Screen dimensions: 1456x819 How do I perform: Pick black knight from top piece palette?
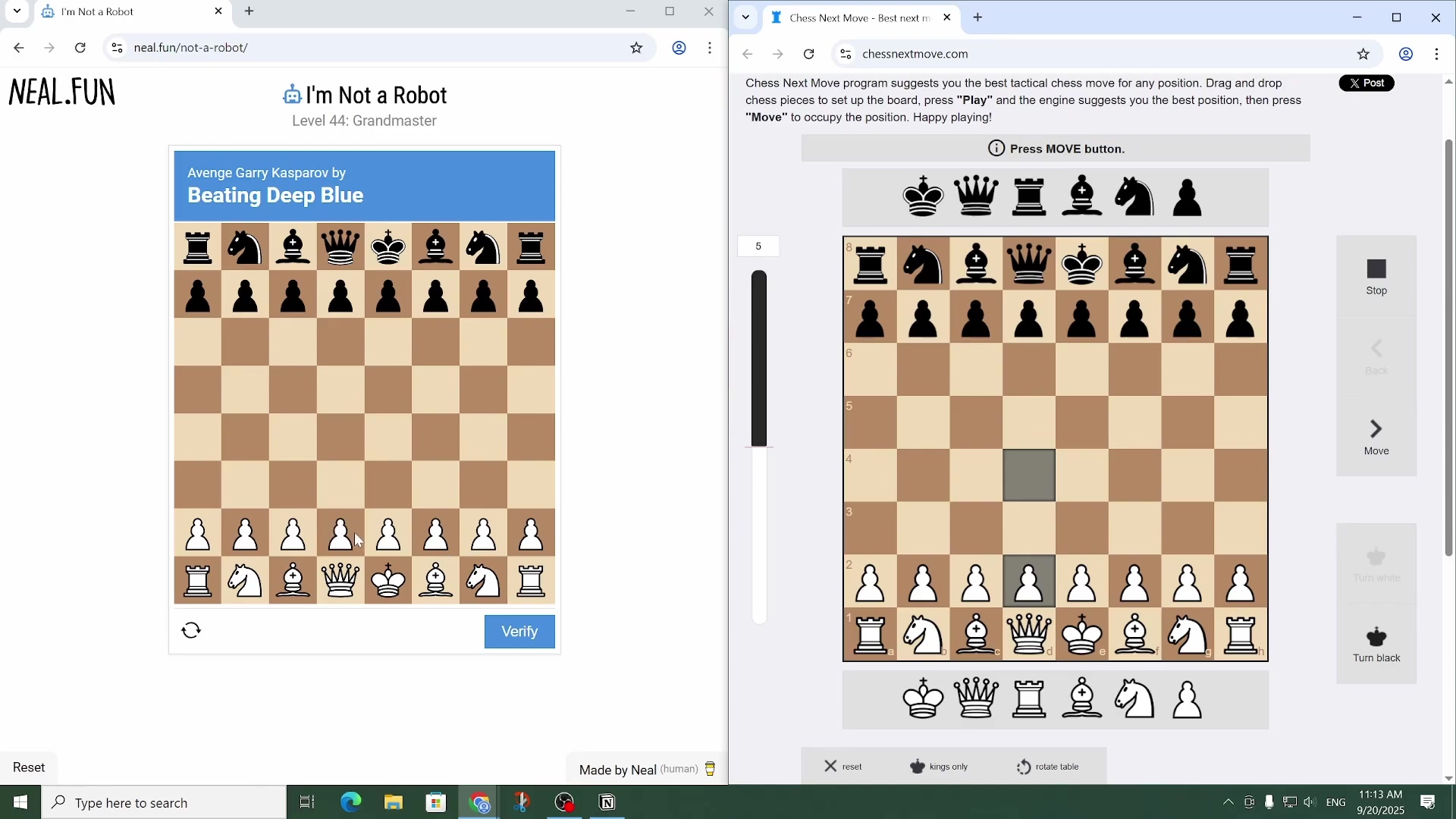click(x=1135, y=197)
